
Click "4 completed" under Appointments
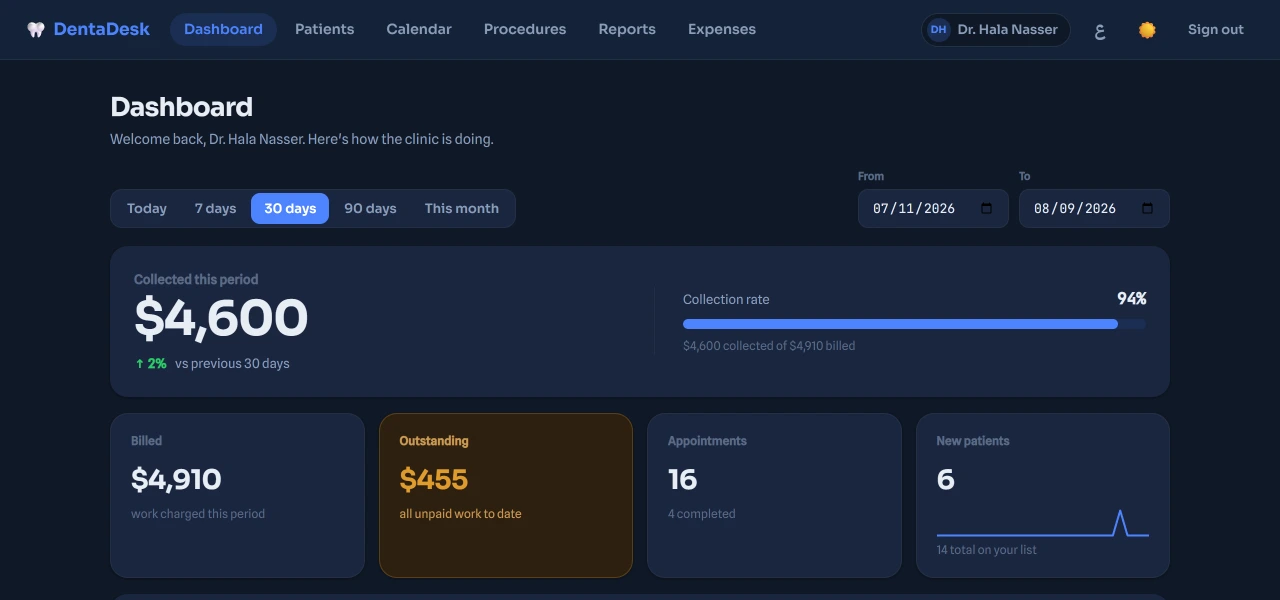click(x=701, y=514)
